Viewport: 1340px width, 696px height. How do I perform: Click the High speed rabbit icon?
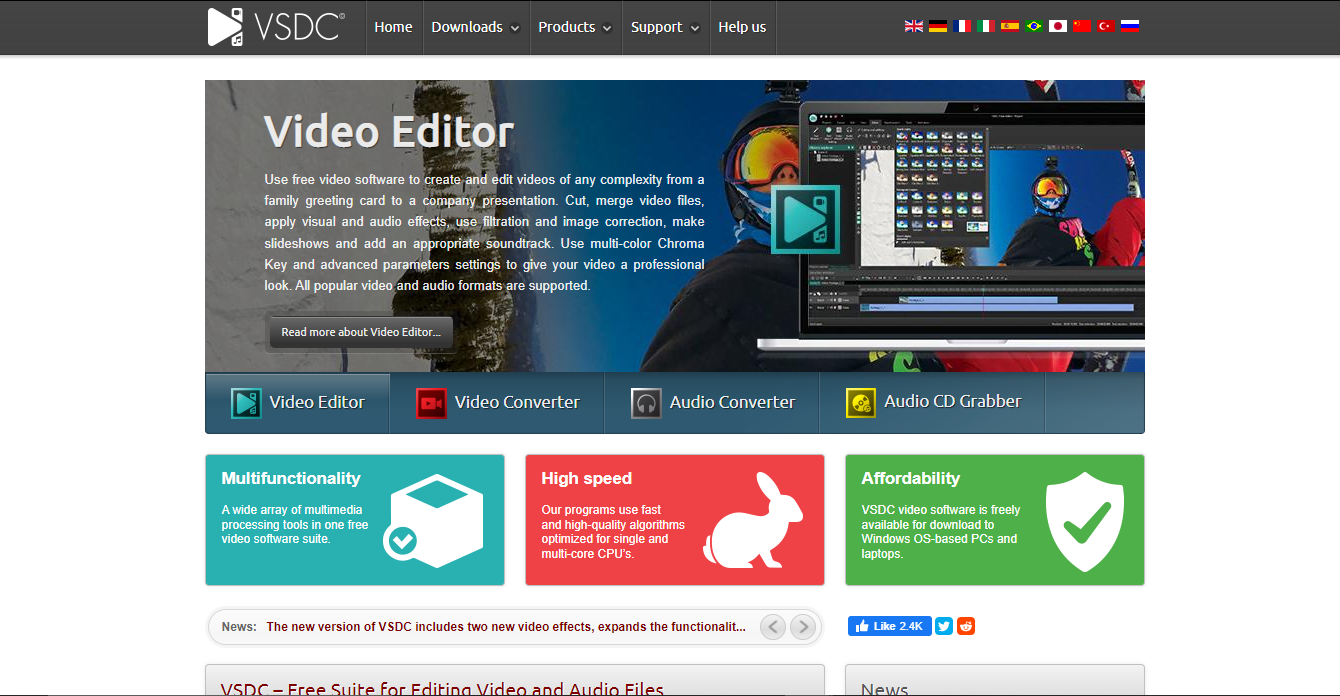(753, 520)
